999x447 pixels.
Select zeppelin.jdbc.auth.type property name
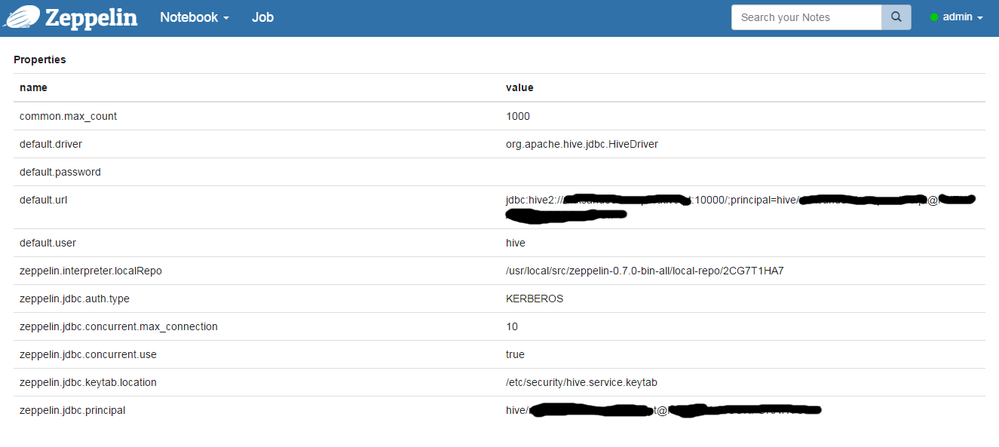75,299
